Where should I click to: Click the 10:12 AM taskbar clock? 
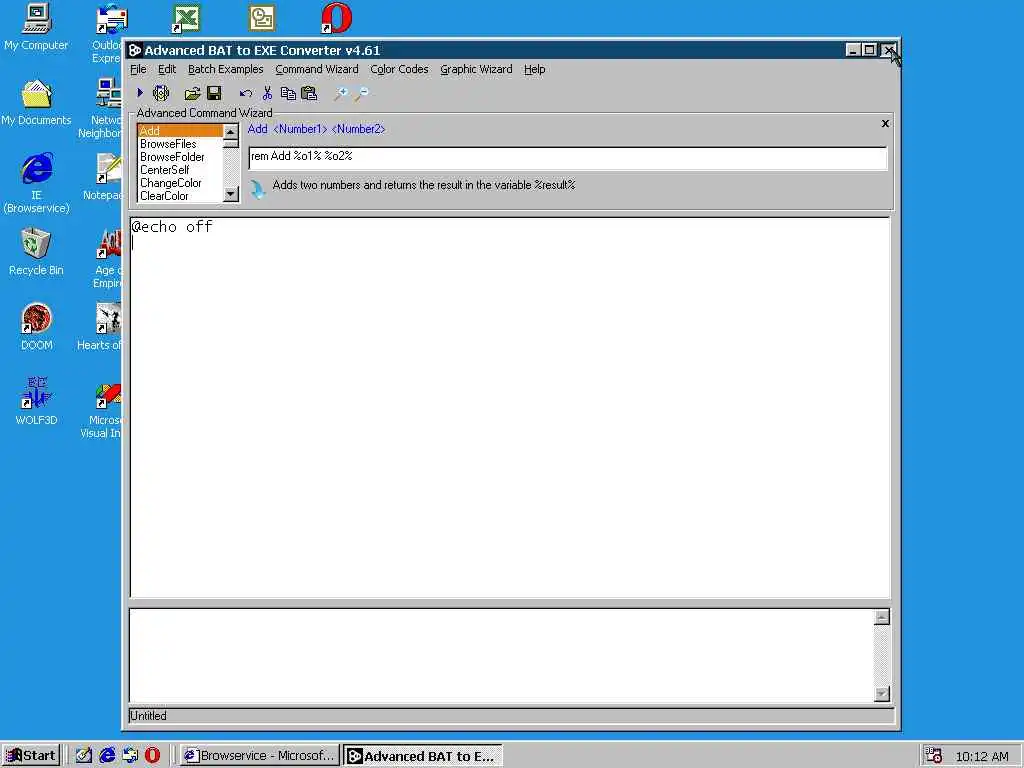point(982,756)
